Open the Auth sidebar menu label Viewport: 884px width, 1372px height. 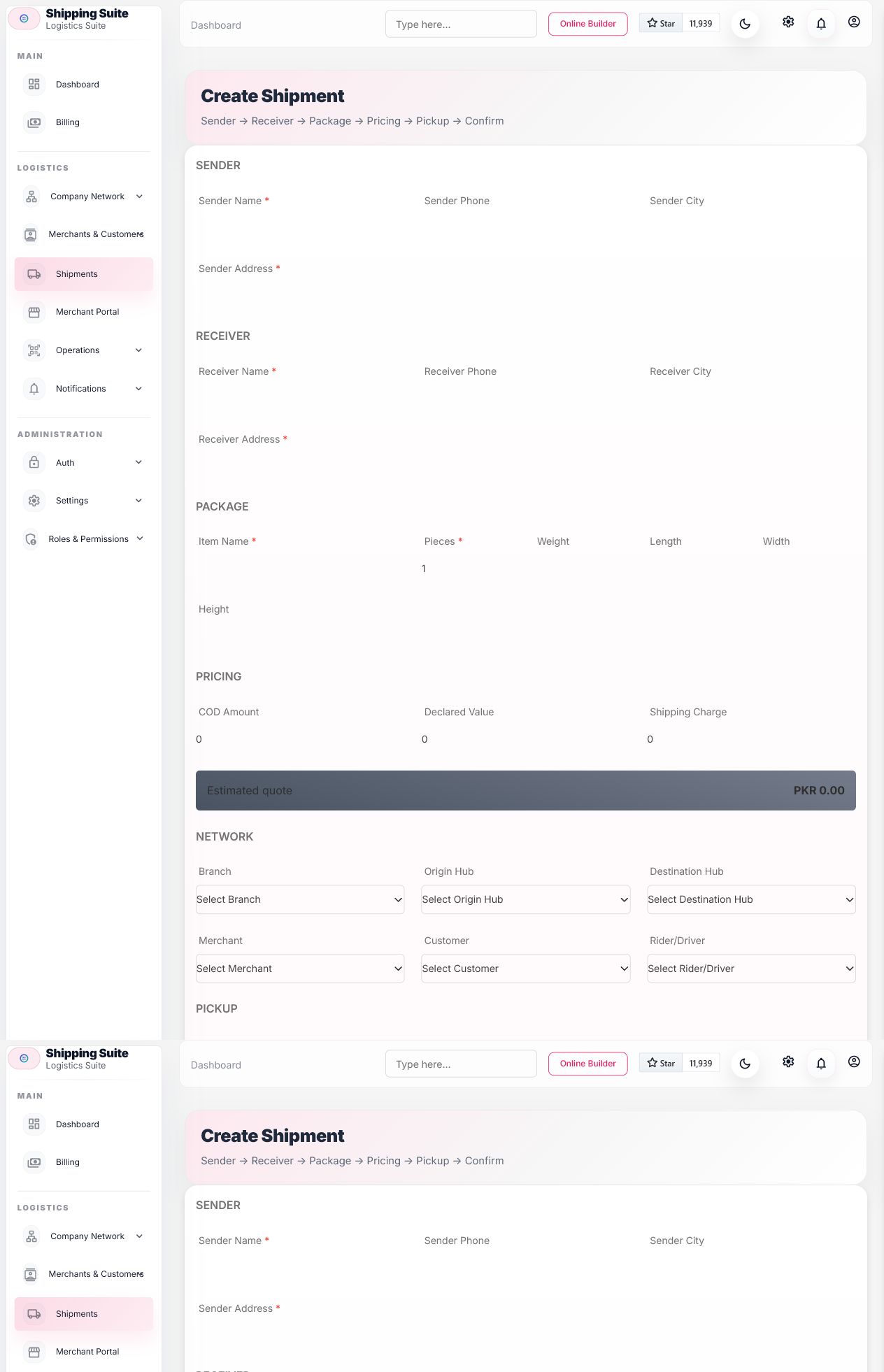click(x=65, y=463)
